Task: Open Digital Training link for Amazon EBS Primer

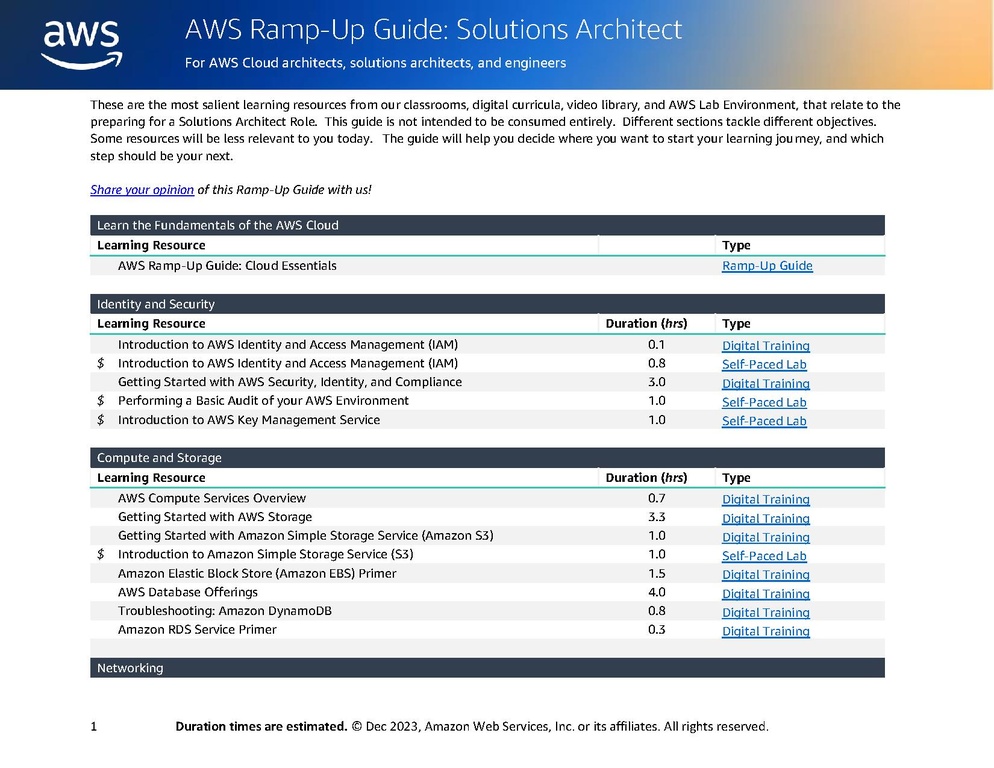Action: click(766, 574)
